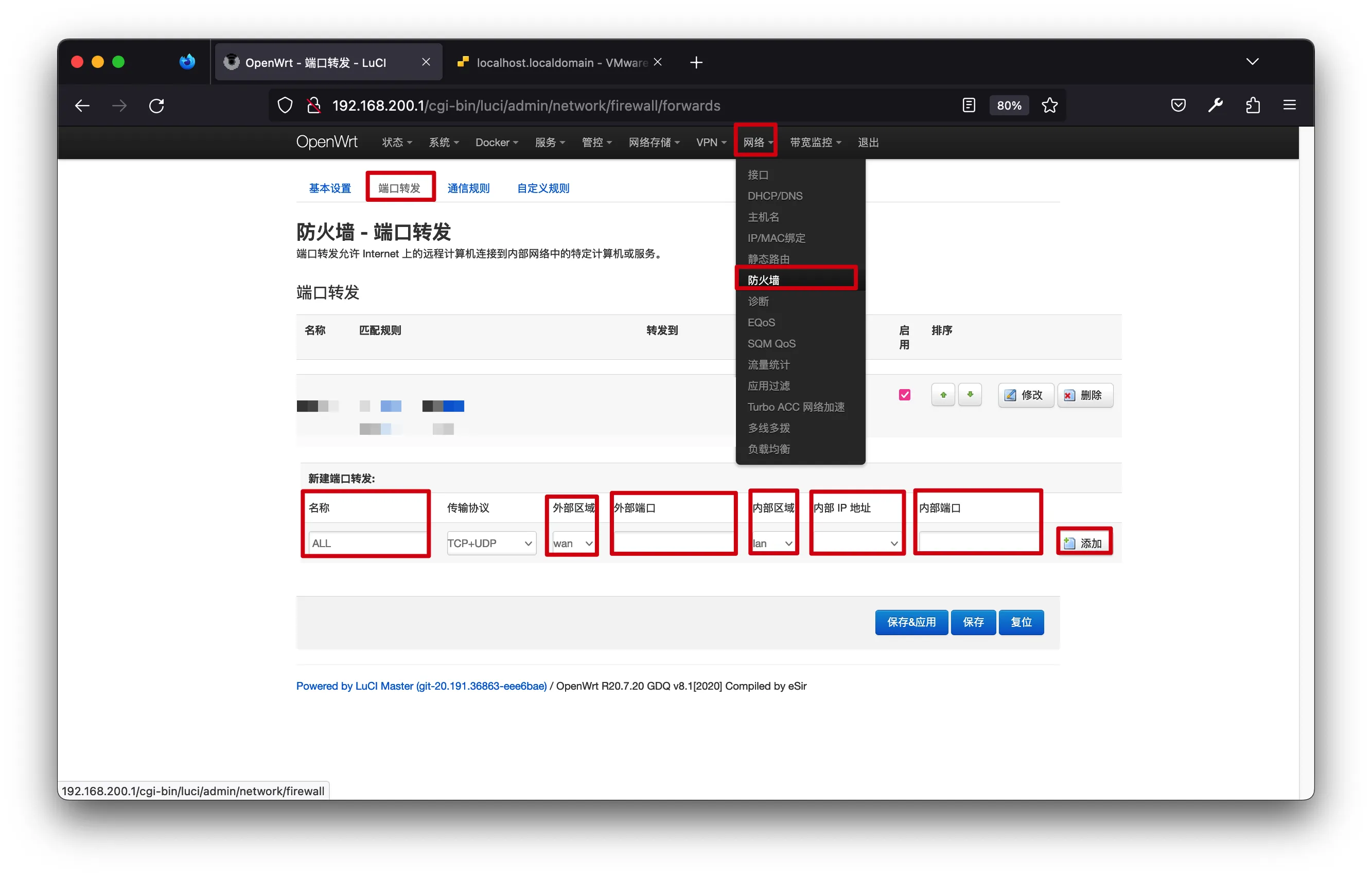Move the forwarding rule down
The width and height of the screenshot is (1372, 876).
pos(970,395)
